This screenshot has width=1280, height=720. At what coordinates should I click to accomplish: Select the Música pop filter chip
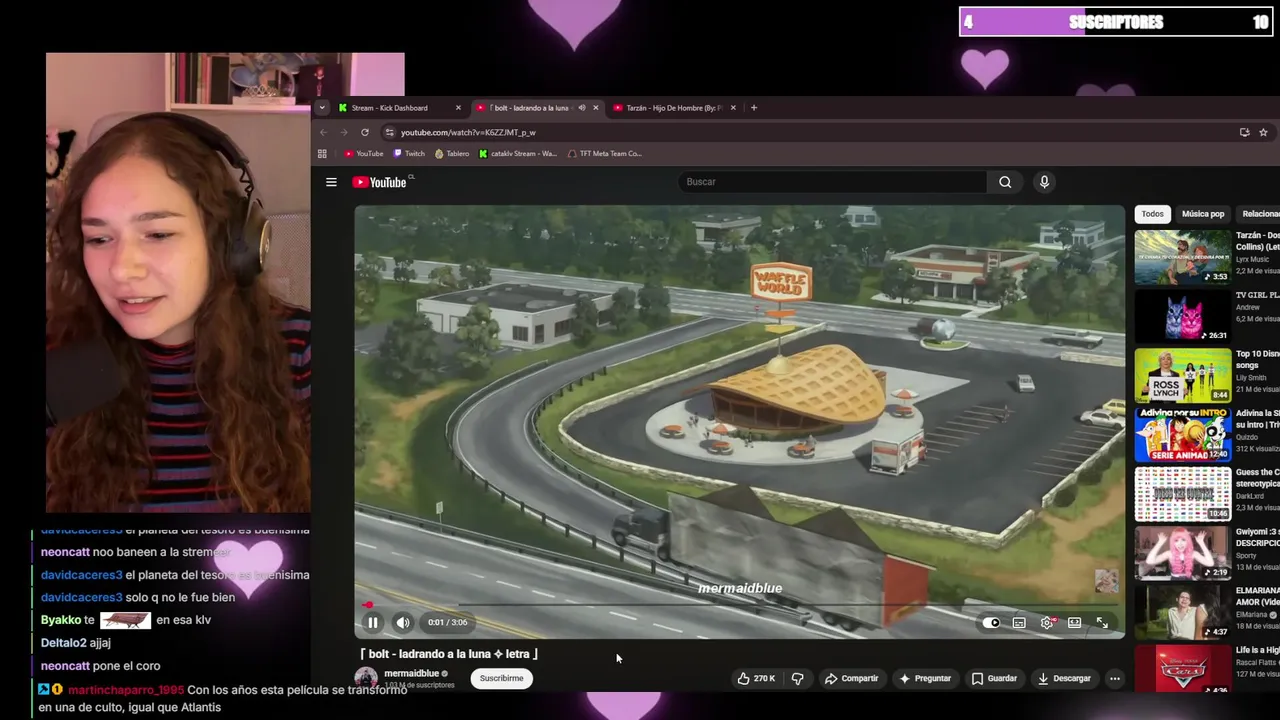[1203, 214]
